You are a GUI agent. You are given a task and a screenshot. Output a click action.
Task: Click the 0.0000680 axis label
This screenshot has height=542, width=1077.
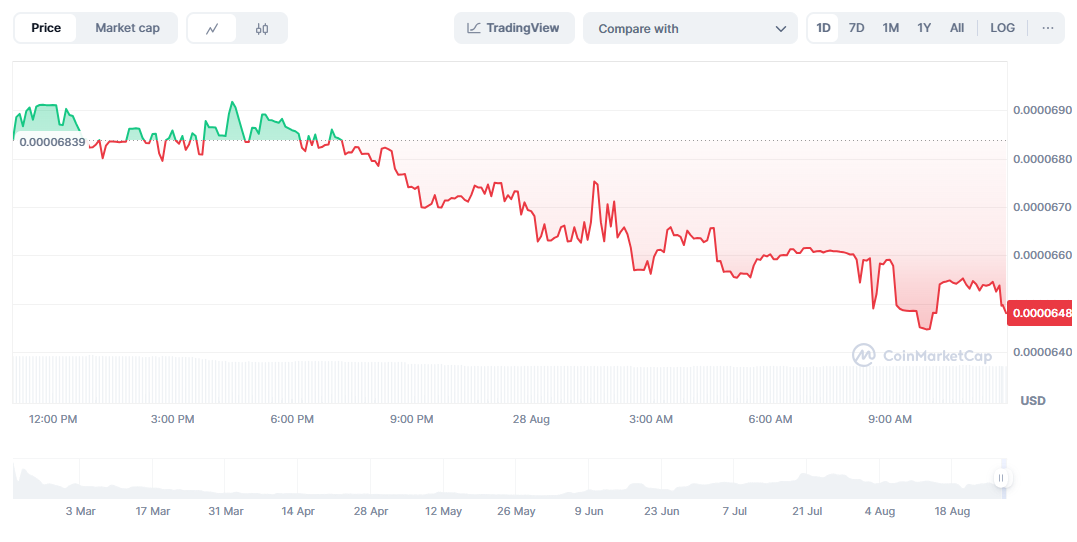[x=1042, y=159]
